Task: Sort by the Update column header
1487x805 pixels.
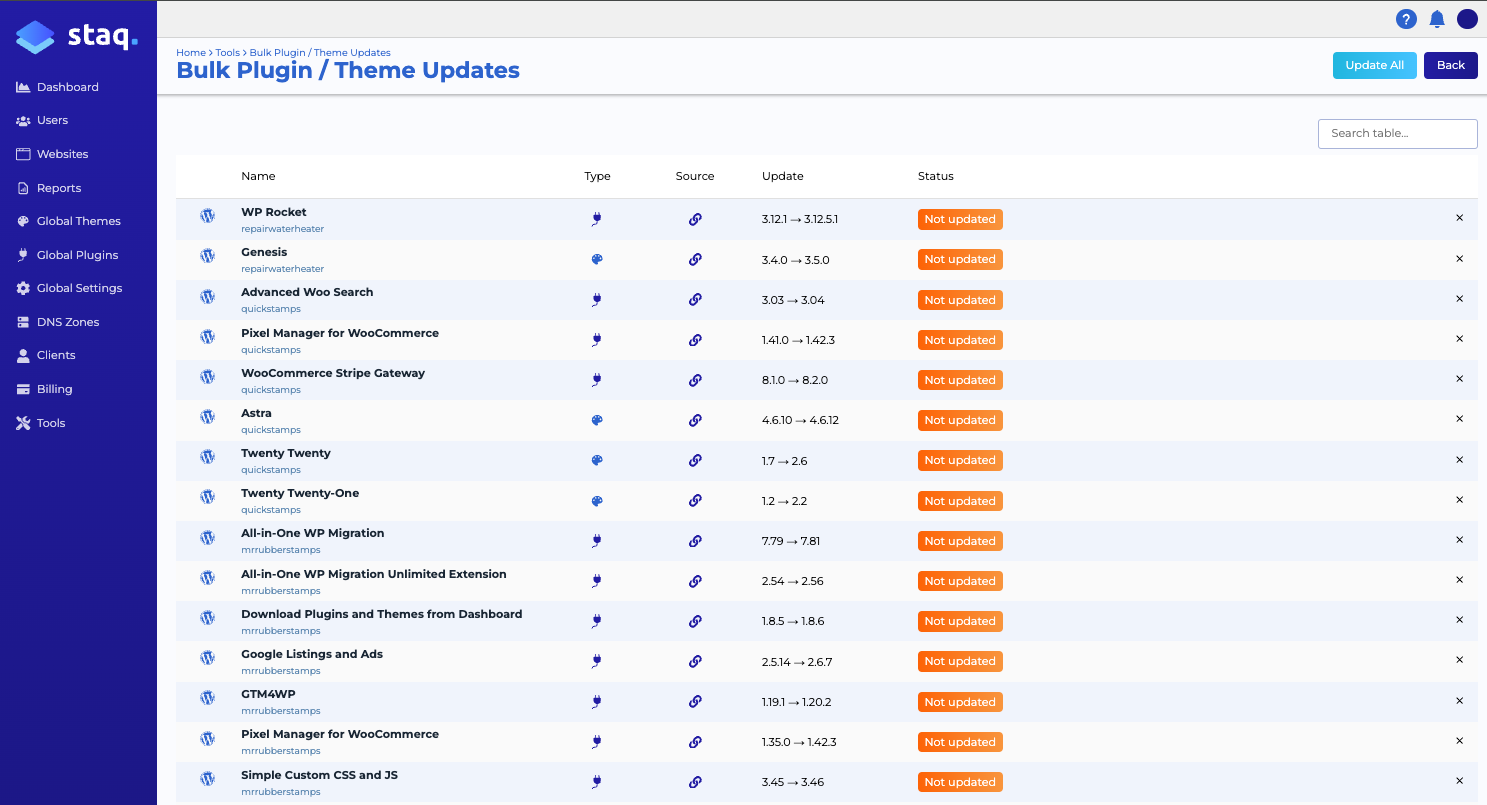Action: tap(783, 176)
